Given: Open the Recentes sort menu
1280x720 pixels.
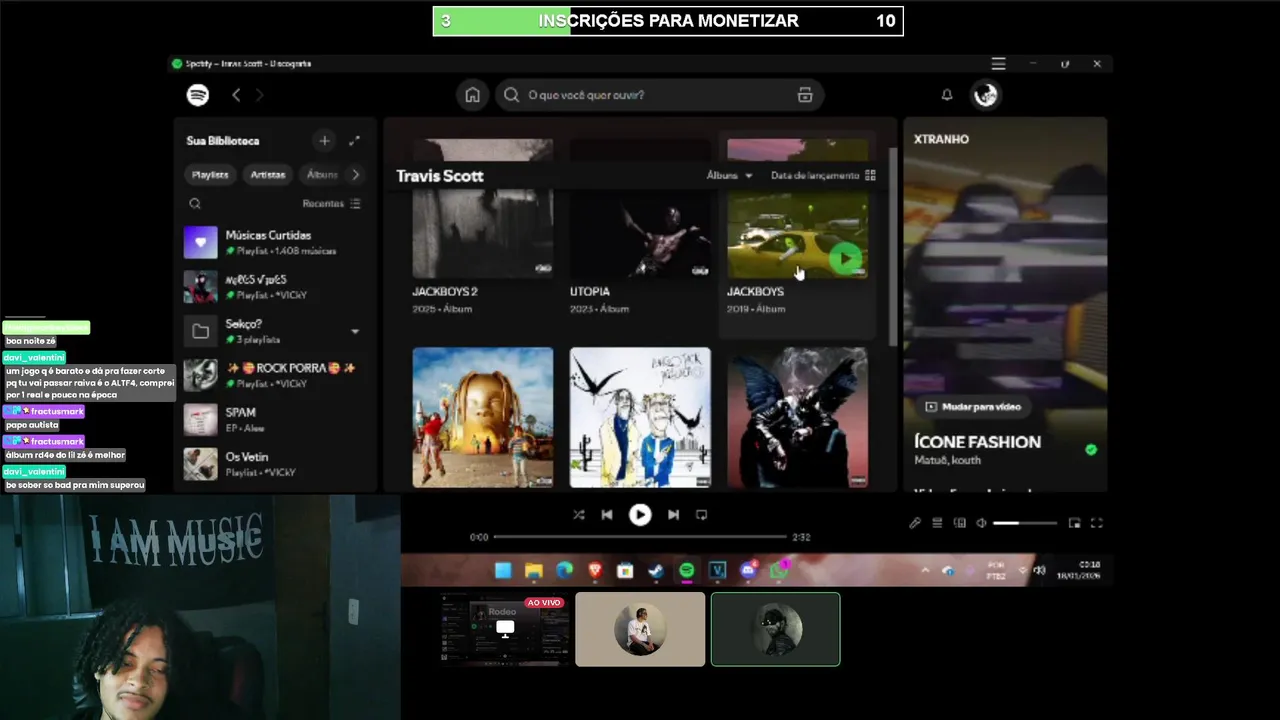Looking at the screenshot, I should point(331,203).
